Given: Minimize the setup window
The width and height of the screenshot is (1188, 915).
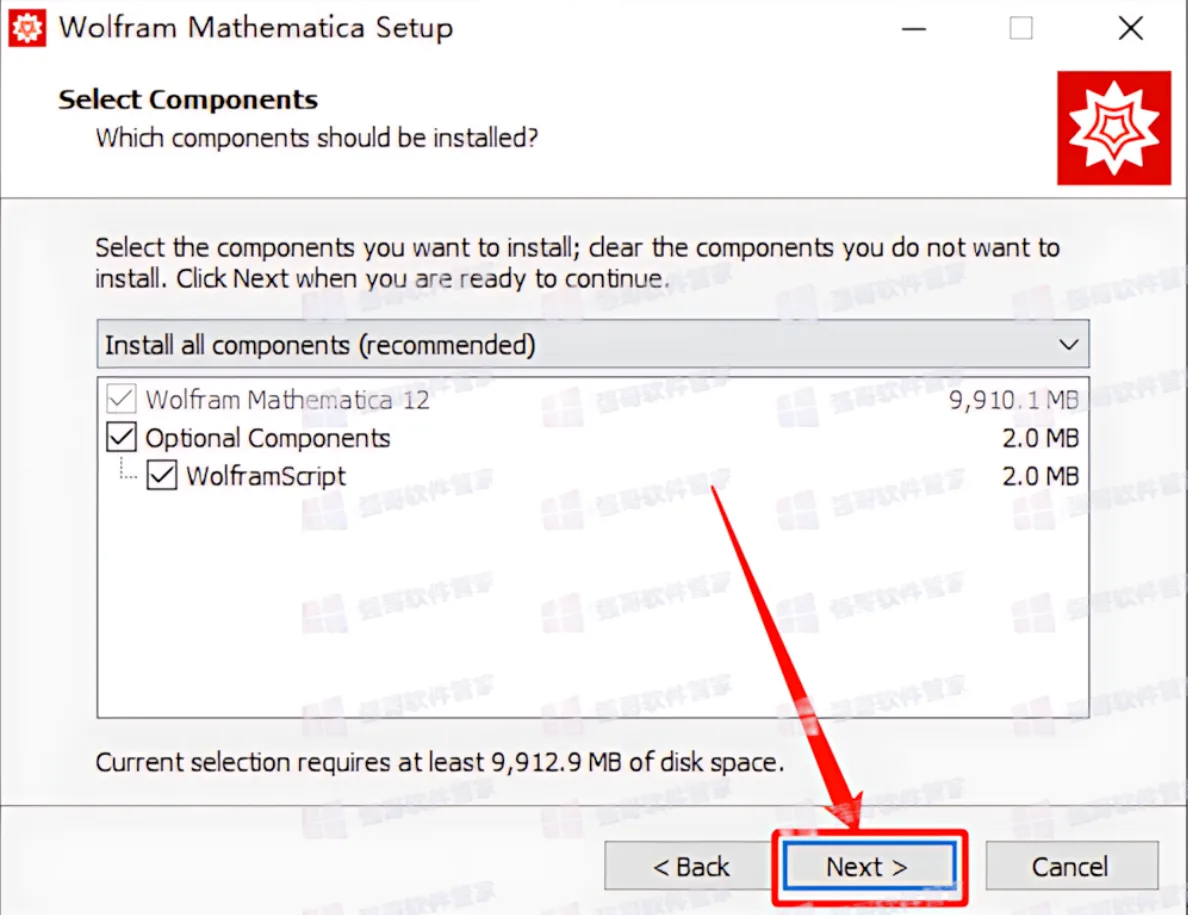Looking at the screenshot, I should pyautogui.click(x=913, y=29).
